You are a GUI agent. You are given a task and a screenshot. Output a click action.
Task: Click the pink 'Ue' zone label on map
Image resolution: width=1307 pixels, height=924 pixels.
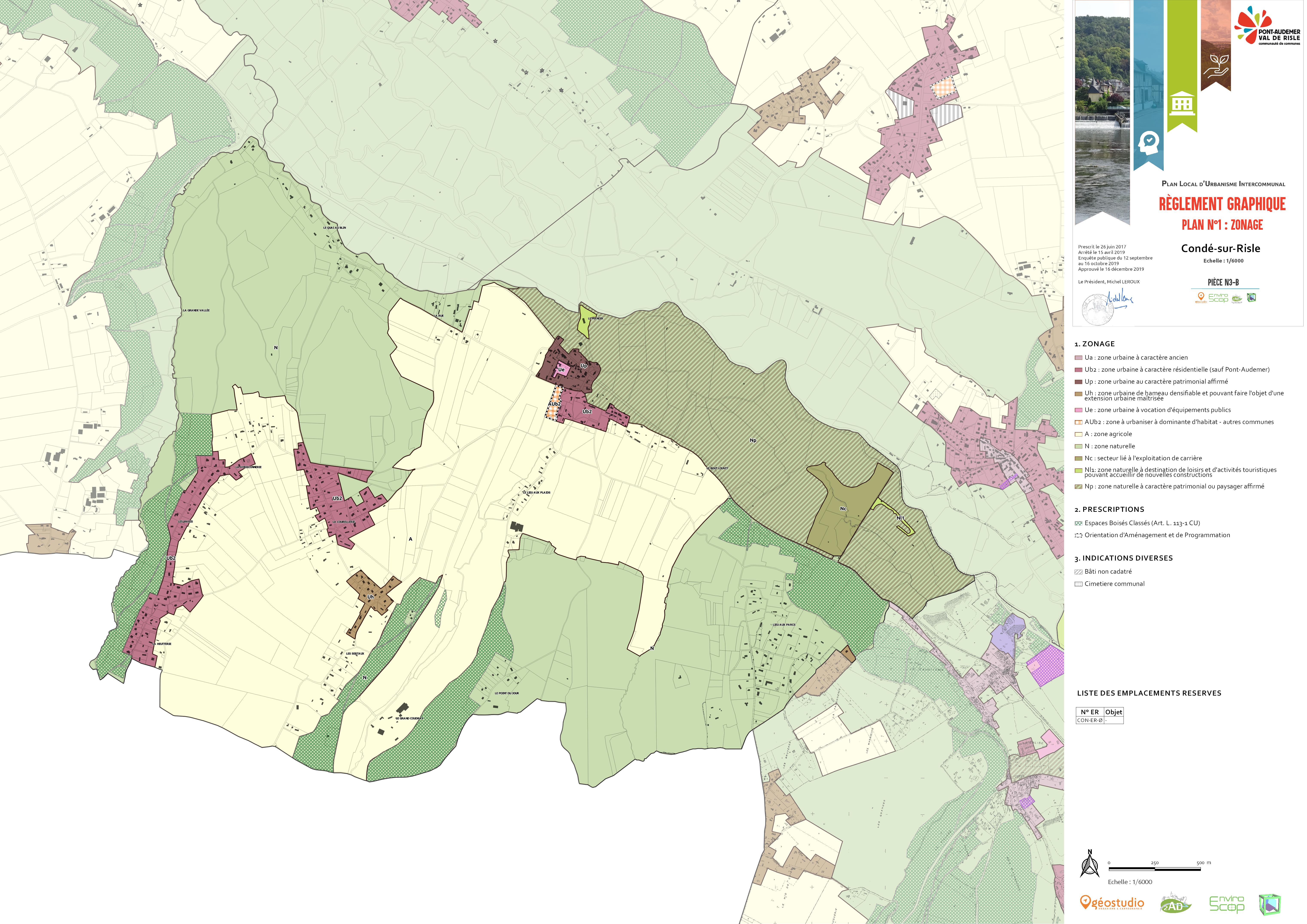click(x=561, y=370)
